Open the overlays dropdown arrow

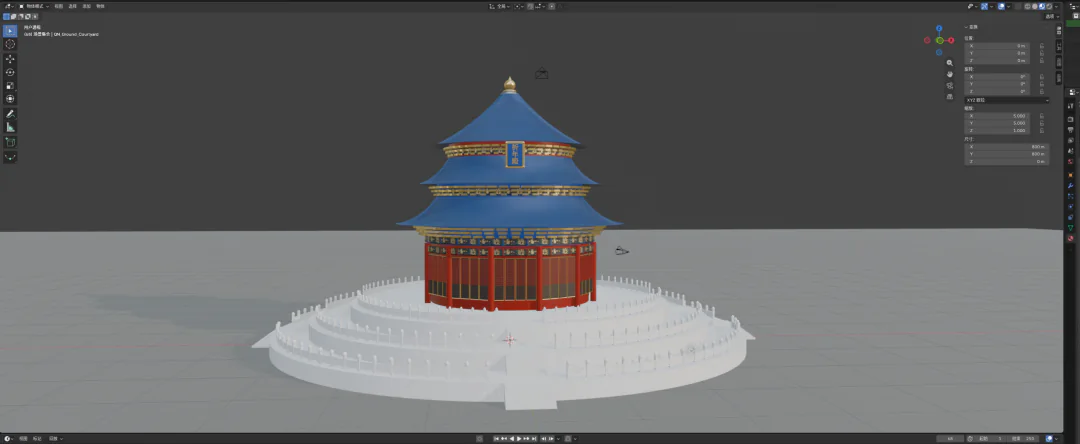[x=1008, y=6]
